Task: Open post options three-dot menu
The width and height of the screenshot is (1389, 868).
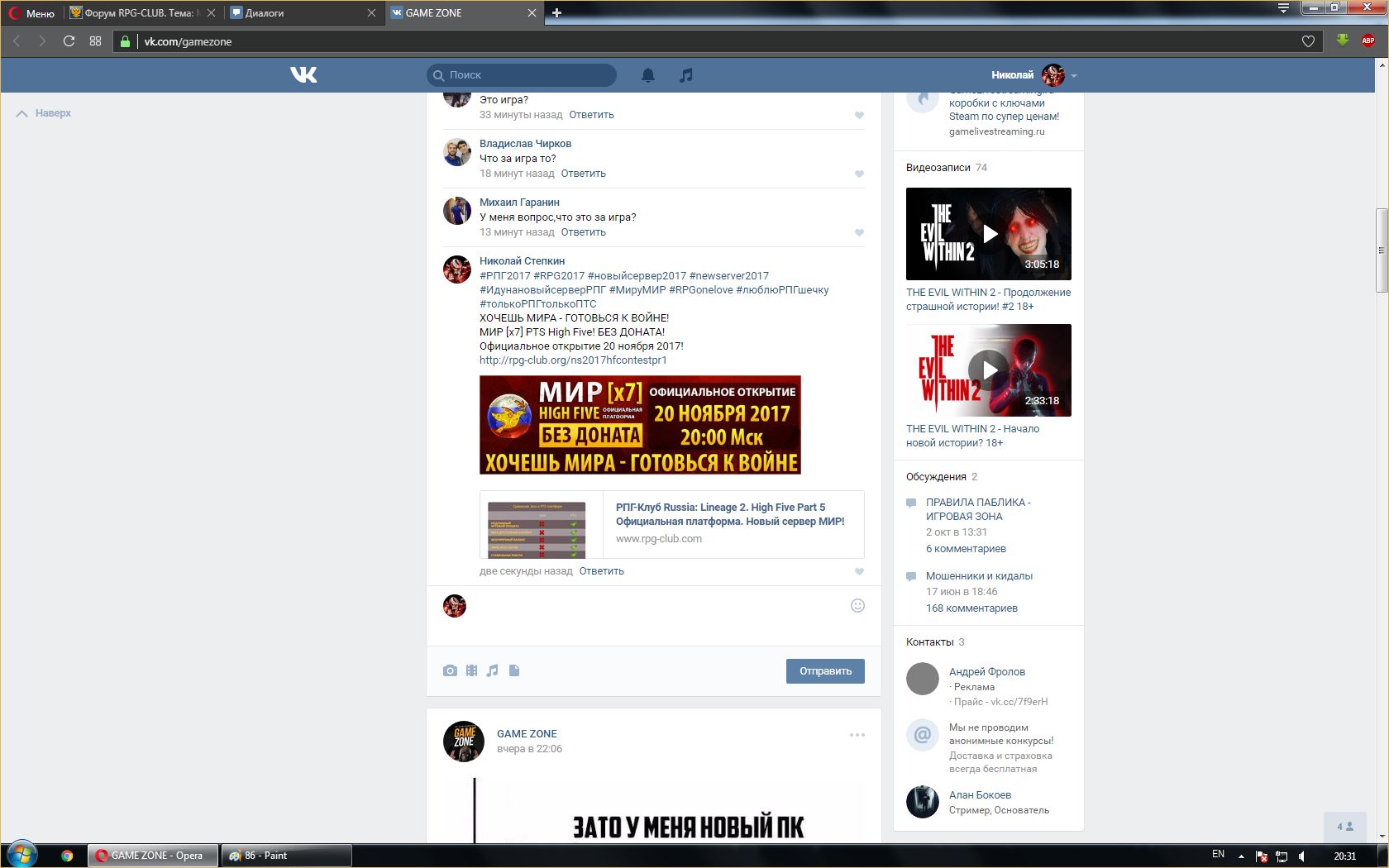Action: tap(857, 735)
